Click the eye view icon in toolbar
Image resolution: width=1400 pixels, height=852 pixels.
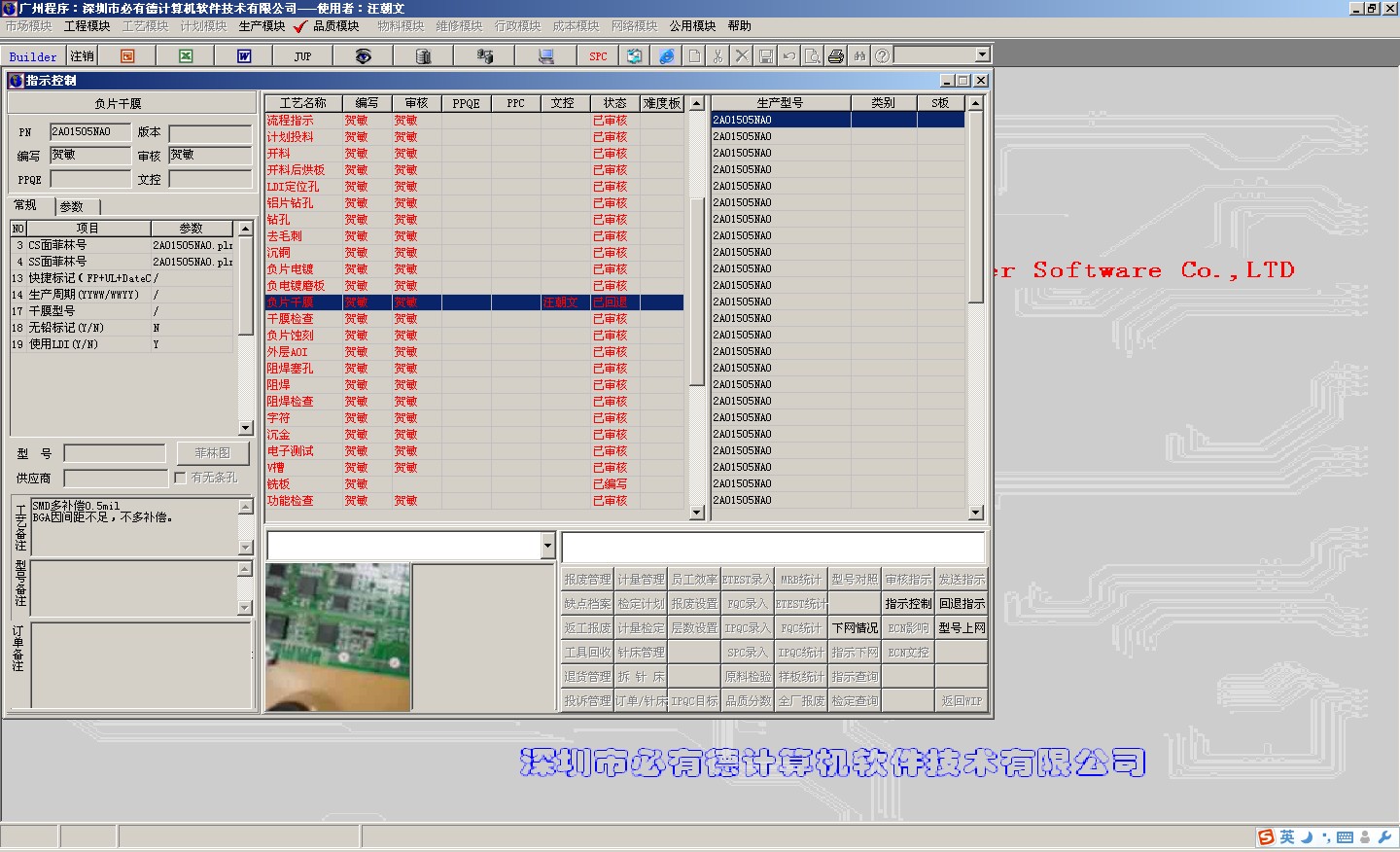click(363, 56)
